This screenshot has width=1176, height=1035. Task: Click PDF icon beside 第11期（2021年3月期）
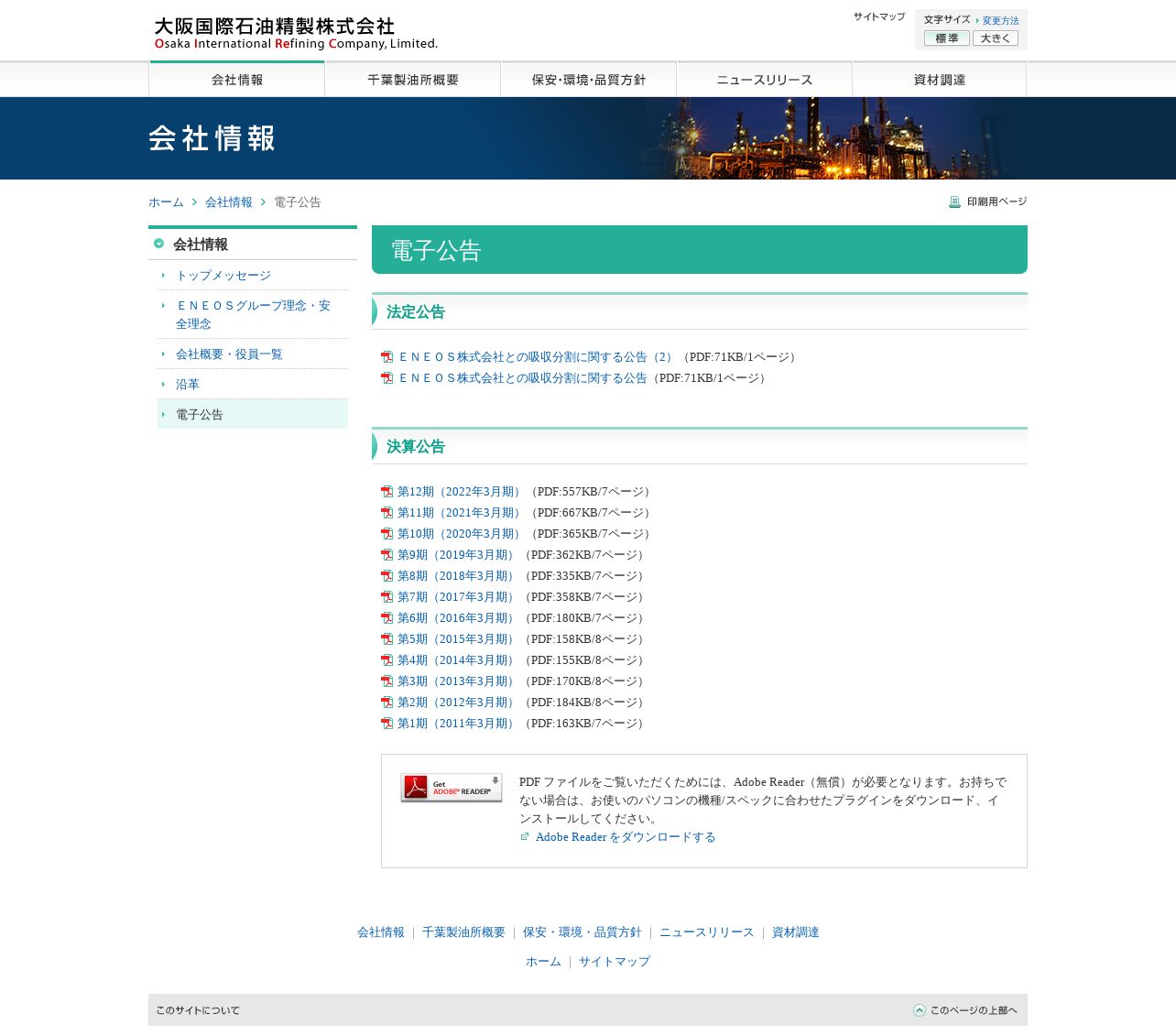[x=387, y=513]
